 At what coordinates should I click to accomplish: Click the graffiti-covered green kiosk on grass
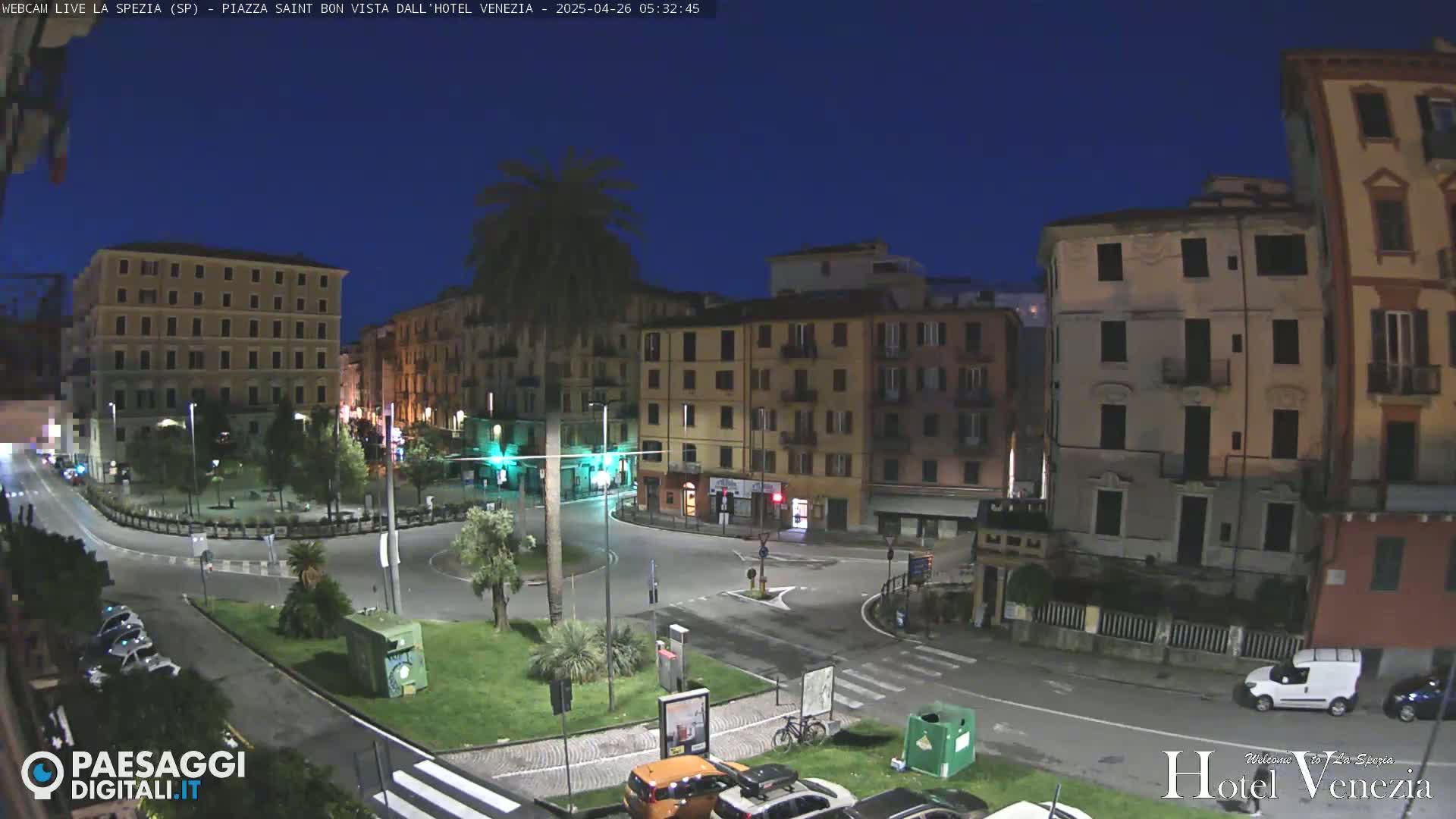(385, 654)
